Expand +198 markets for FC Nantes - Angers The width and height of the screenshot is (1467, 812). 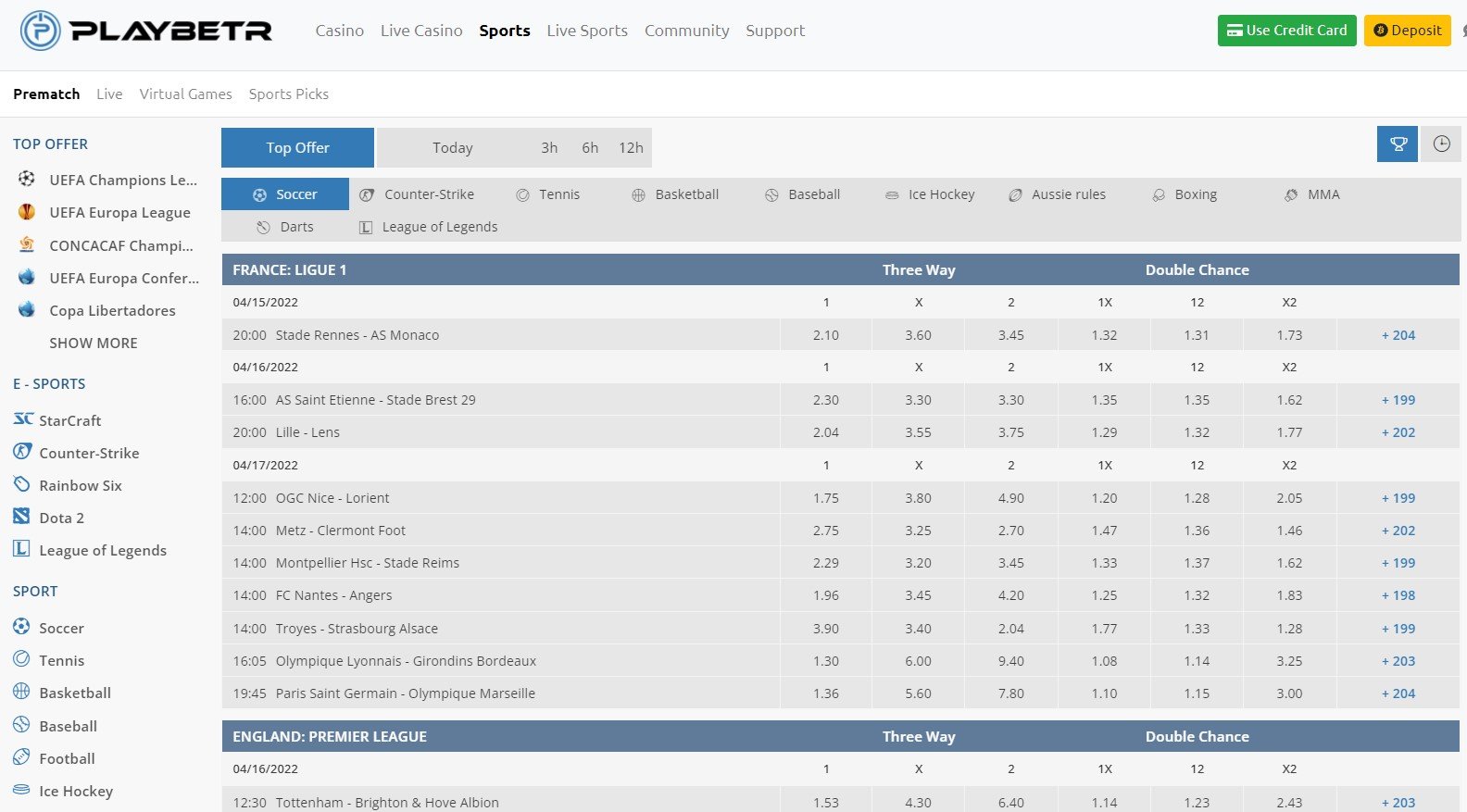1398,595
